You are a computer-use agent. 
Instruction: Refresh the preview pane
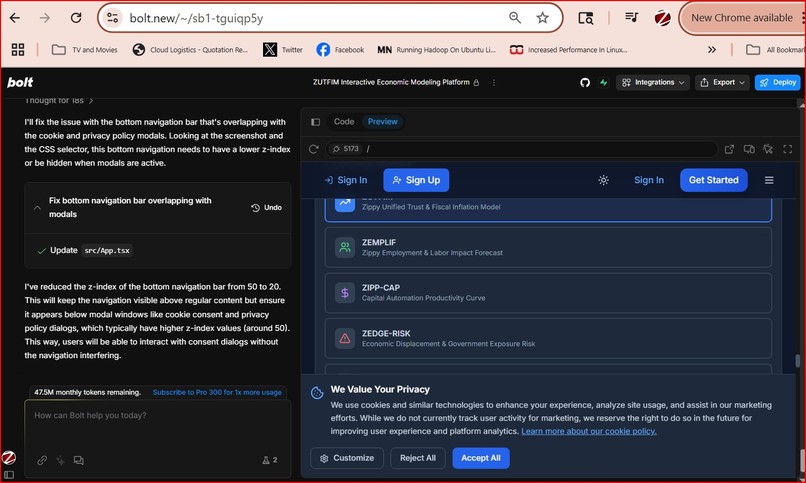click(314, 149)
